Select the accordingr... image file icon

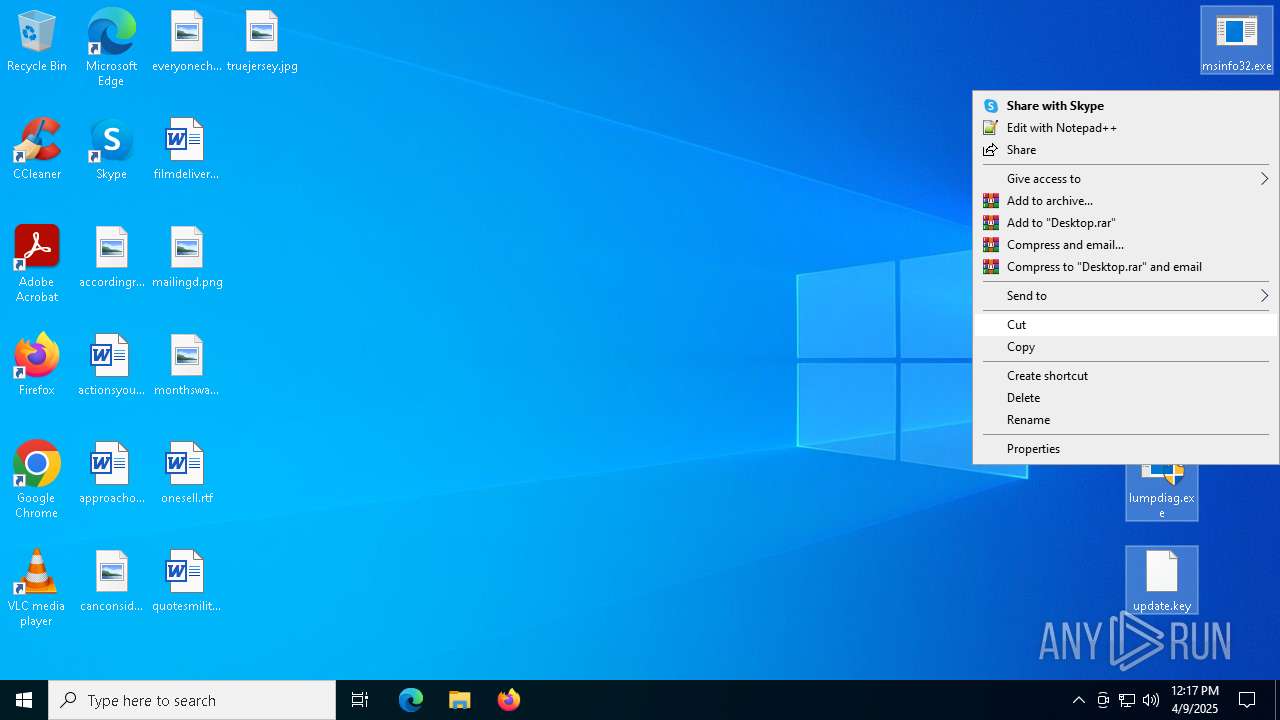pyautogui.click(x=111, y=258)
